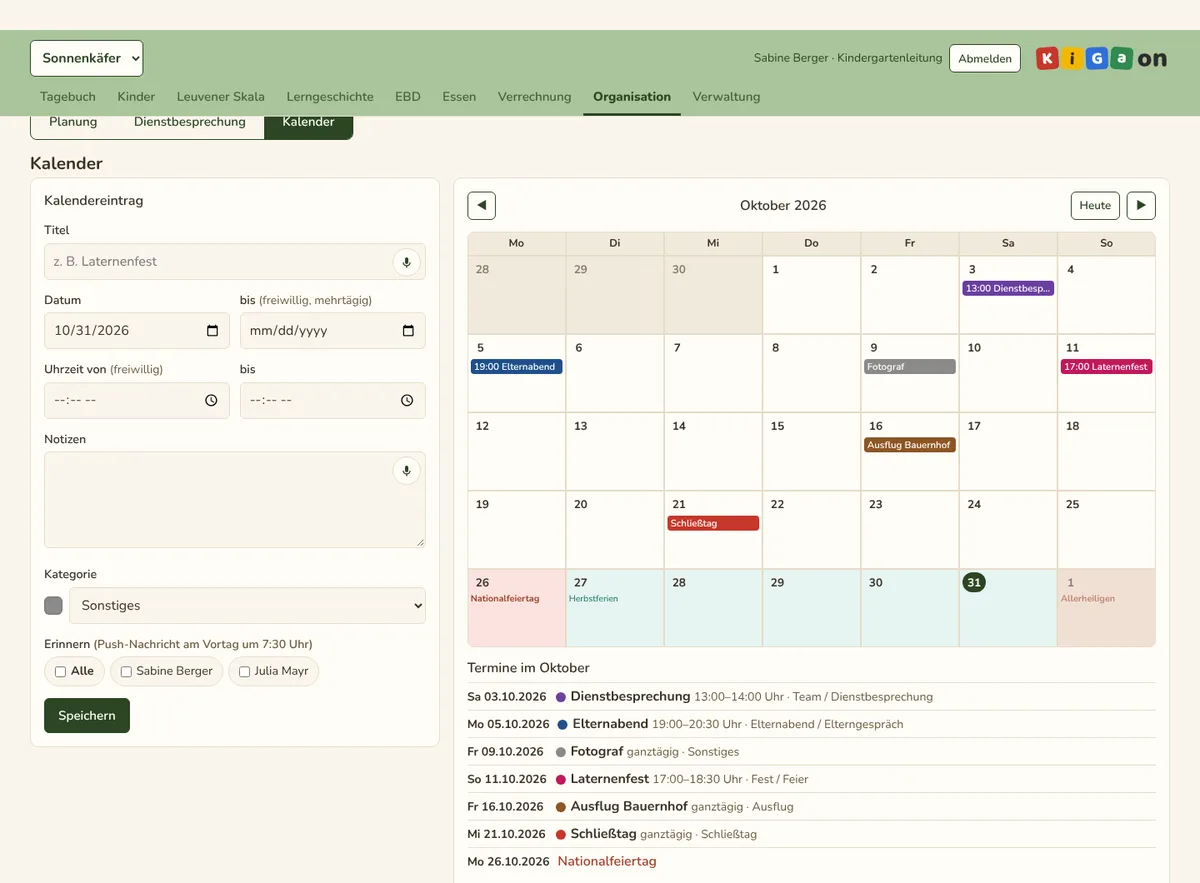
Task: Open the Organisation menu tab
Action: point(632,97)
